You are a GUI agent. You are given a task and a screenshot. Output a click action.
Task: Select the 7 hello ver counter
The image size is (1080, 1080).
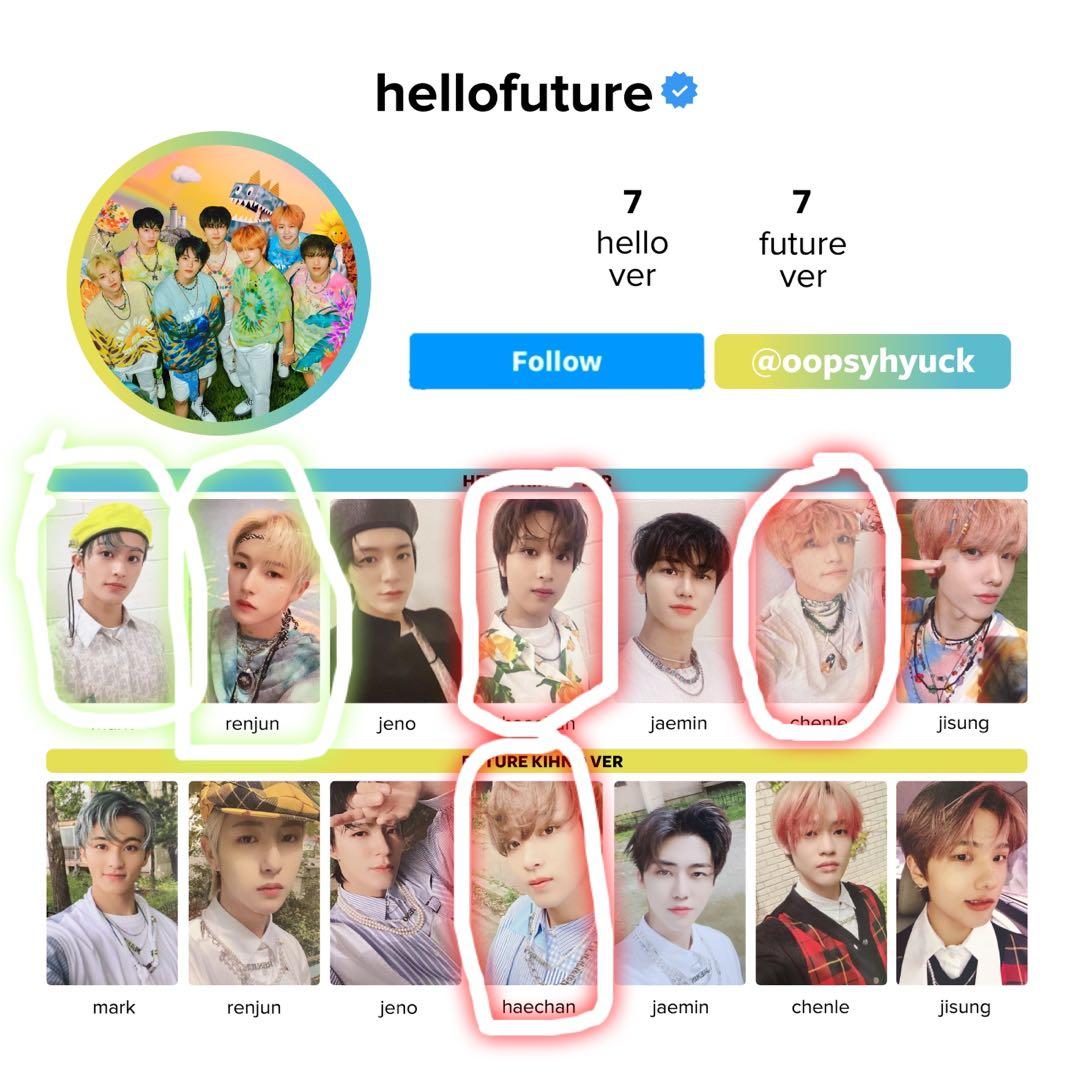pos(632,240)
